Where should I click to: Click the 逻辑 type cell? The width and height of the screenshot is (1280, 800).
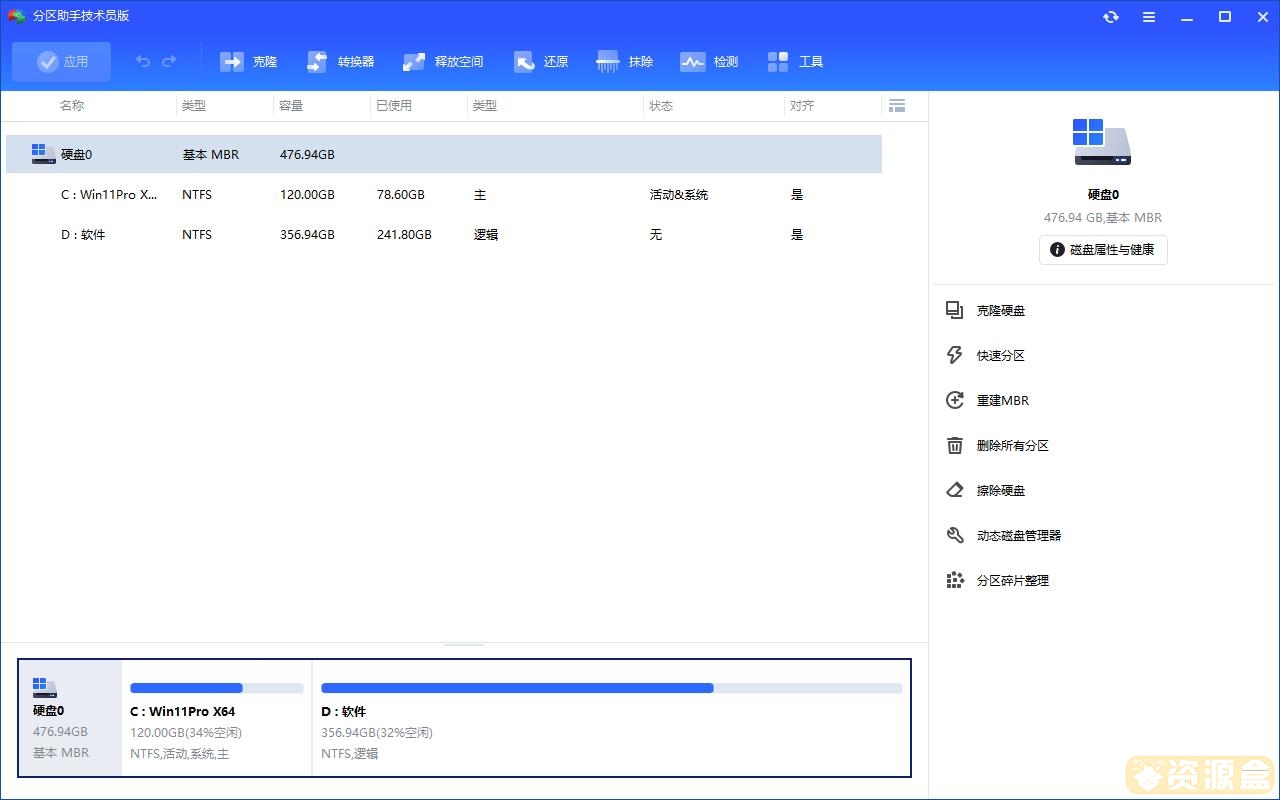[x=486, y=235]
